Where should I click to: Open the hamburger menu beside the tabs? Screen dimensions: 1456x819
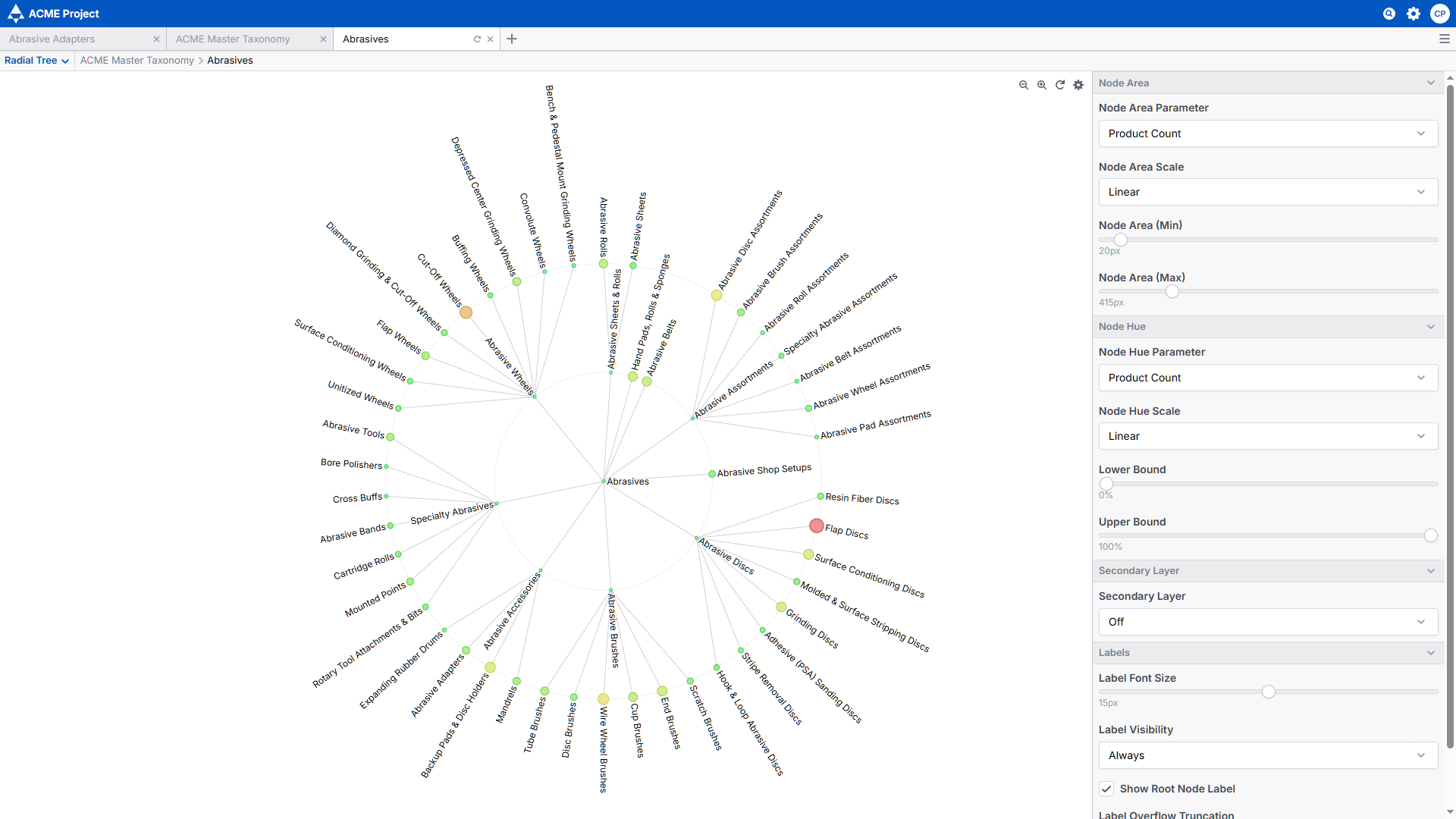1445,39
